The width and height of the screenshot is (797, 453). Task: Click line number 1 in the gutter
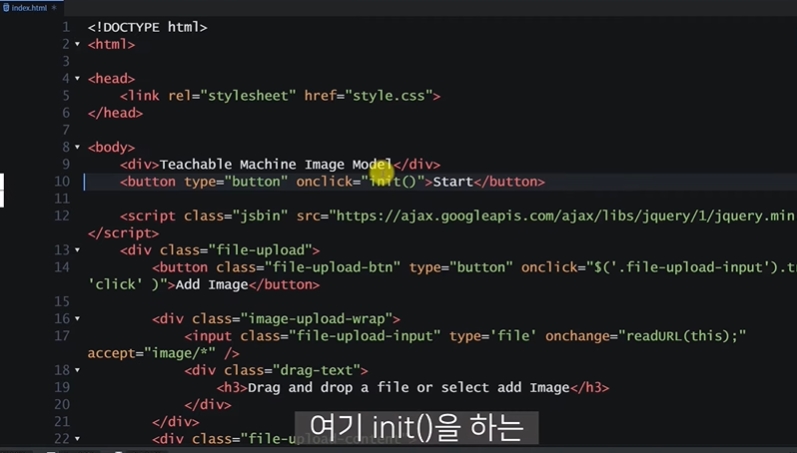pos(66,27)
